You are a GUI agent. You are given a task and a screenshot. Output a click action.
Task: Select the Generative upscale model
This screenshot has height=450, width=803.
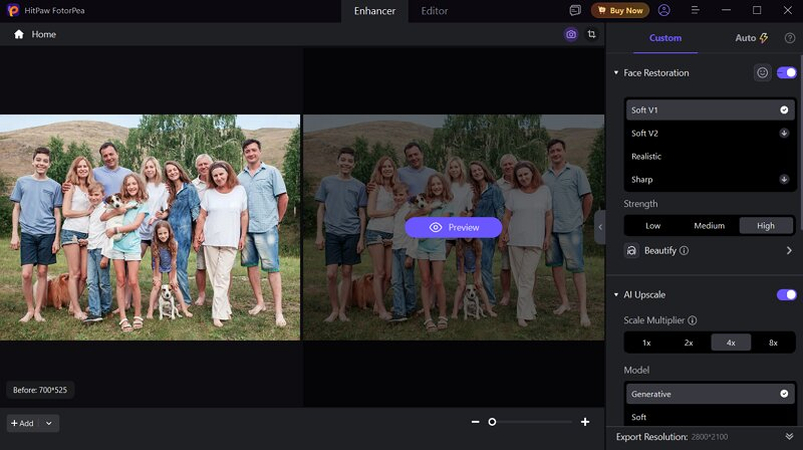pos(710,394)
